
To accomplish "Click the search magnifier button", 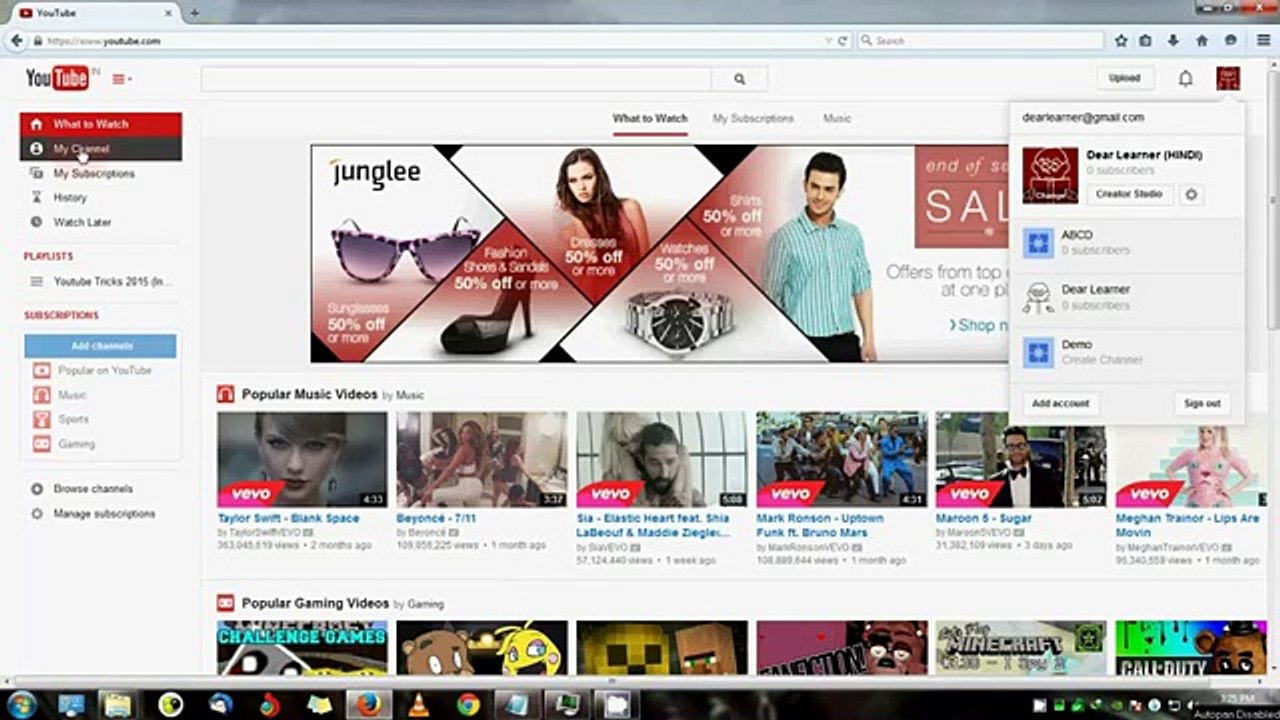I will tap(739, 79).
